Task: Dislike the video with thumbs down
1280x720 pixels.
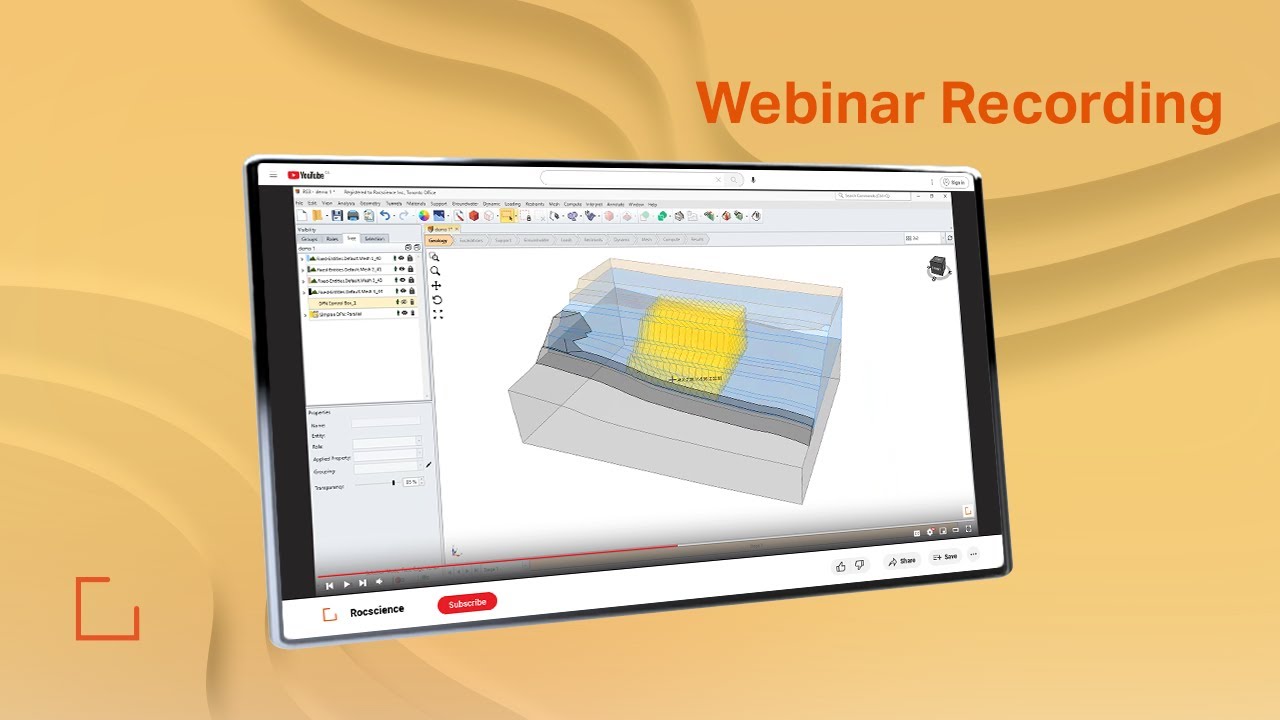Action: pos(858,565)
